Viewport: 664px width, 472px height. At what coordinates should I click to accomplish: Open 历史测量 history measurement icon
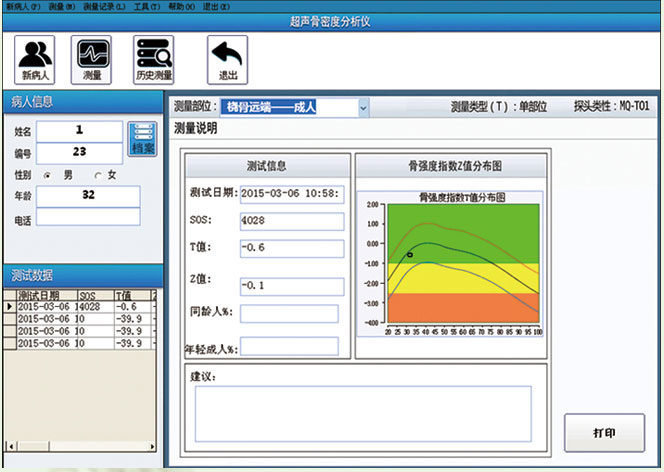[153, 59]
